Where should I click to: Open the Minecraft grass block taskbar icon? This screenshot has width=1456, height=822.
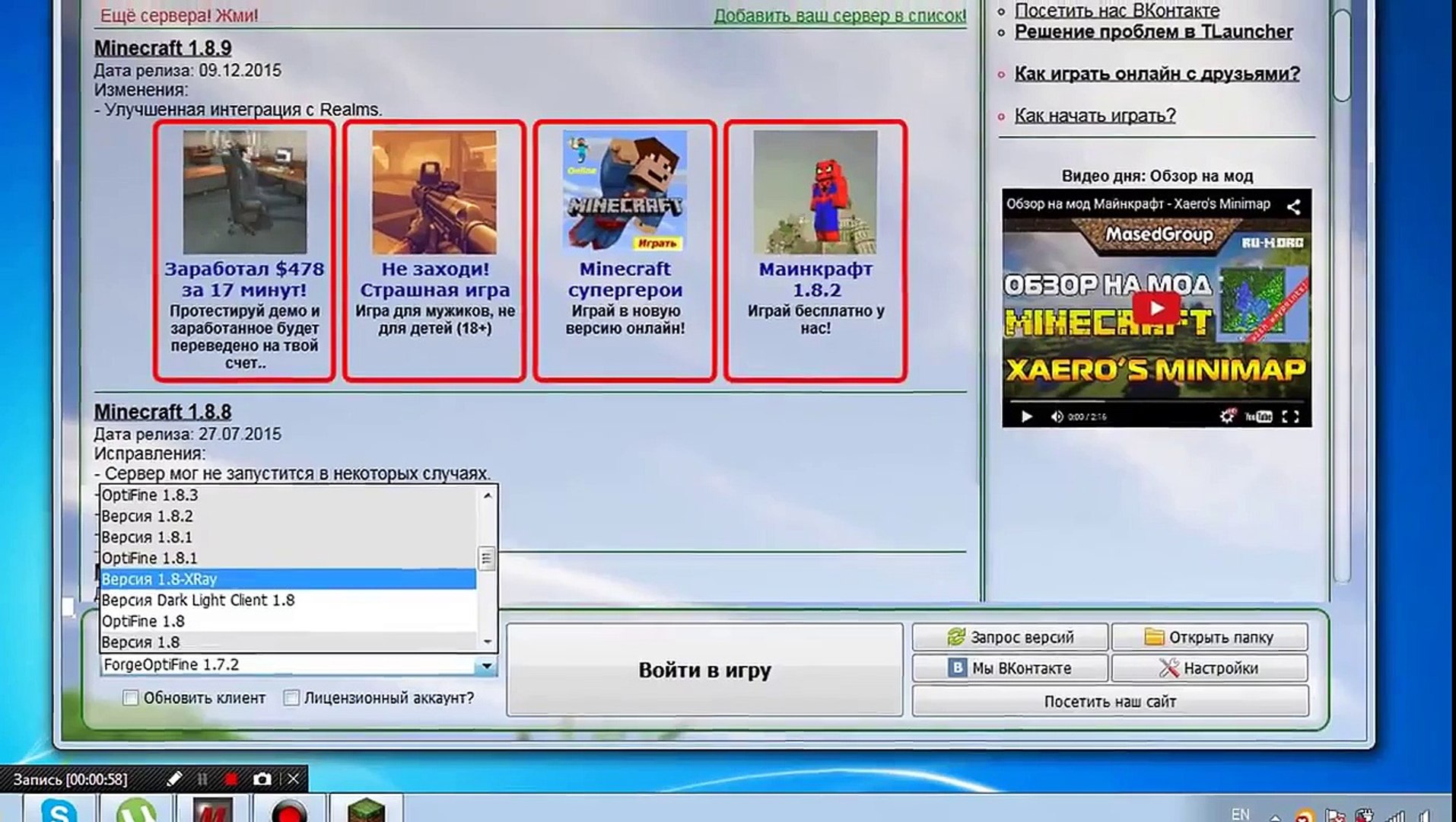tap(367, 809)
